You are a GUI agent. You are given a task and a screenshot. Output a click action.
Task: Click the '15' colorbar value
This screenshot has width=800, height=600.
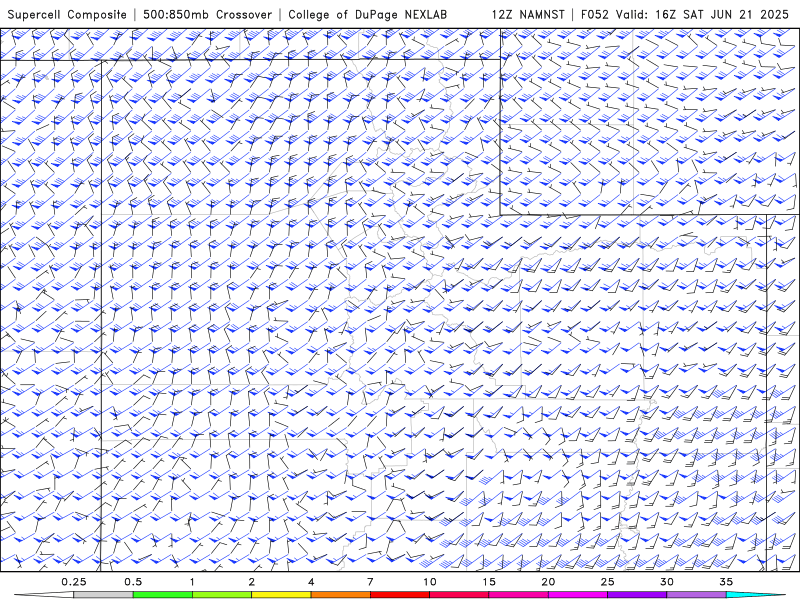pos(489,582)
